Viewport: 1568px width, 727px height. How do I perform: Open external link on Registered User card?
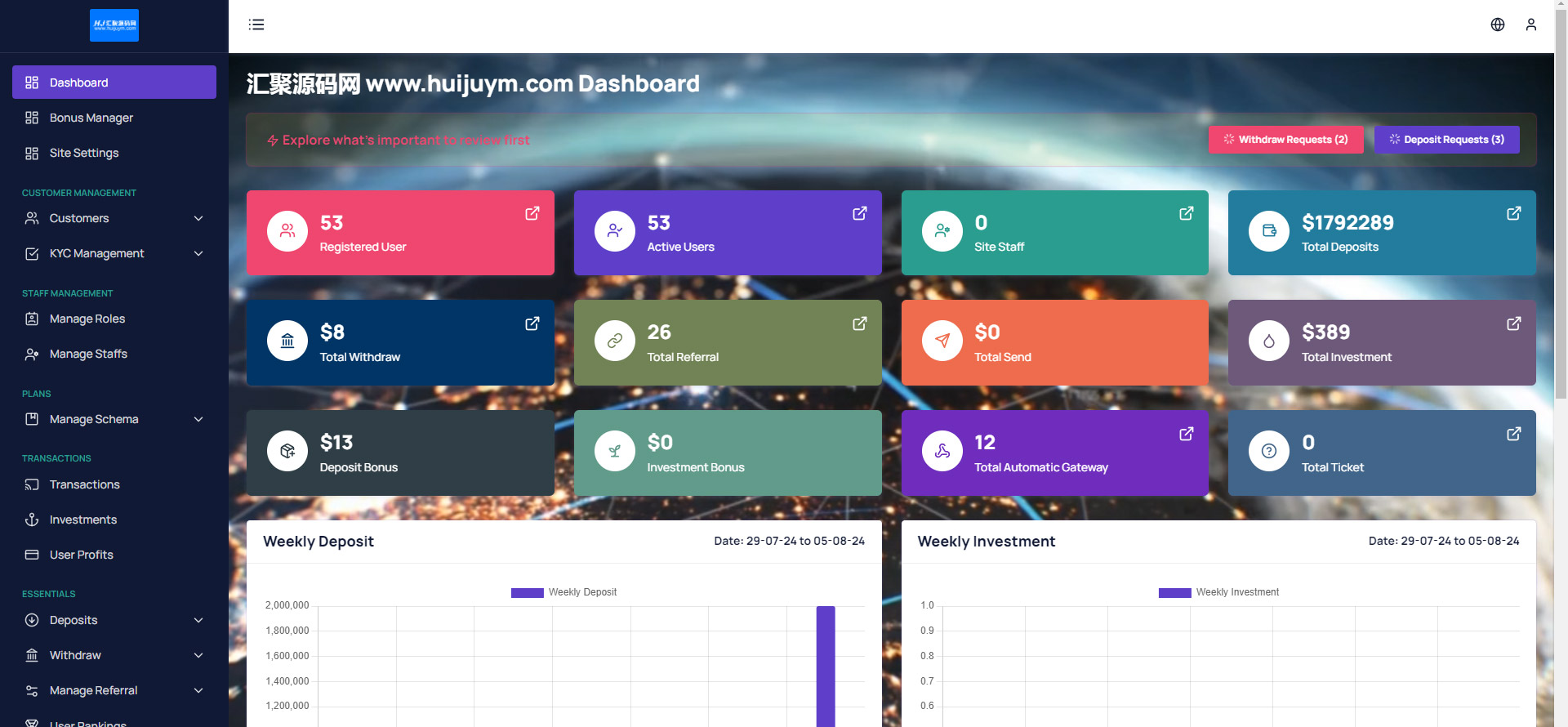pos(532,213)
